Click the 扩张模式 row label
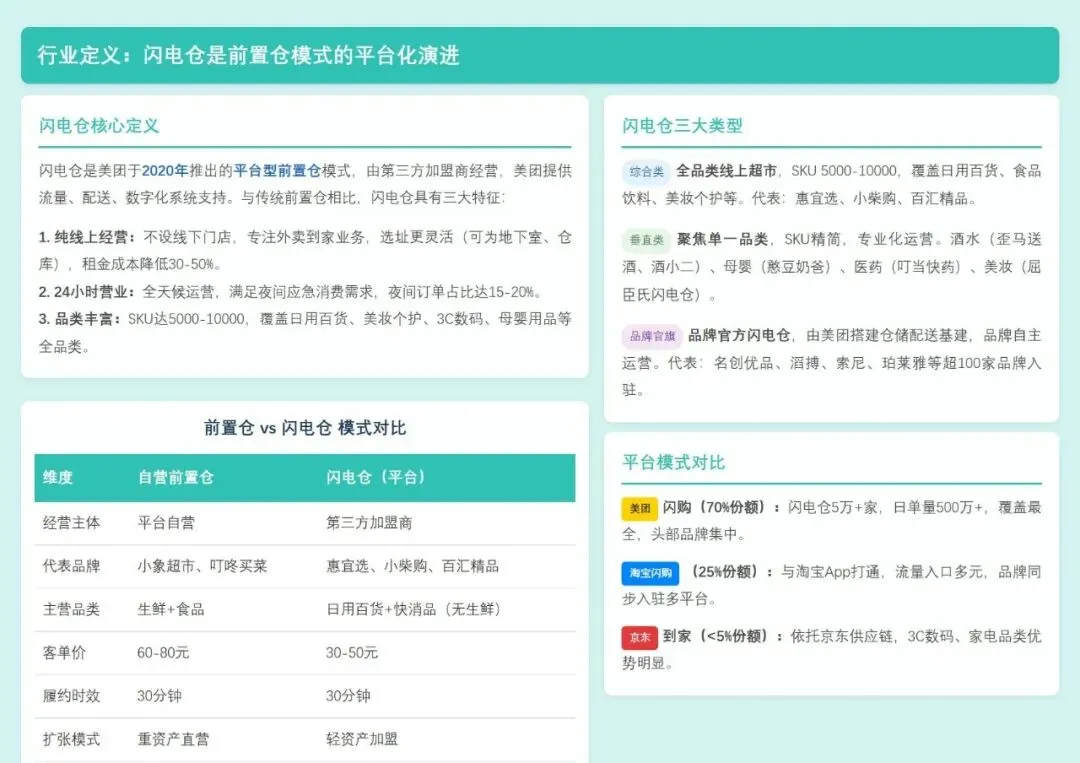Screen dimensions: 1080x763 click(72, 740)
